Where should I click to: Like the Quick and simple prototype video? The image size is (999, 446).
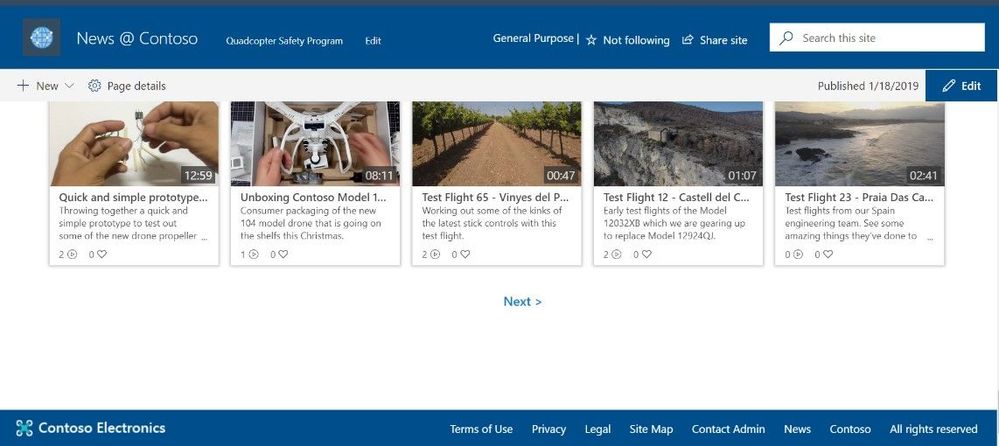click(x=101, y=254)
